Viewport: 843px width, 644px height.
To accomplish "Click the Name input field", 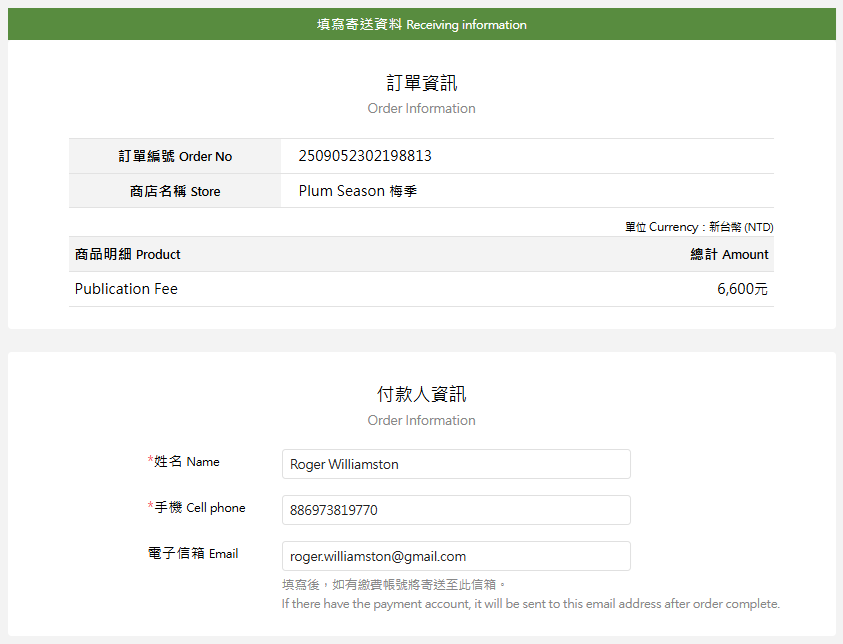I will pyautogui.click(x=455, y=464).
